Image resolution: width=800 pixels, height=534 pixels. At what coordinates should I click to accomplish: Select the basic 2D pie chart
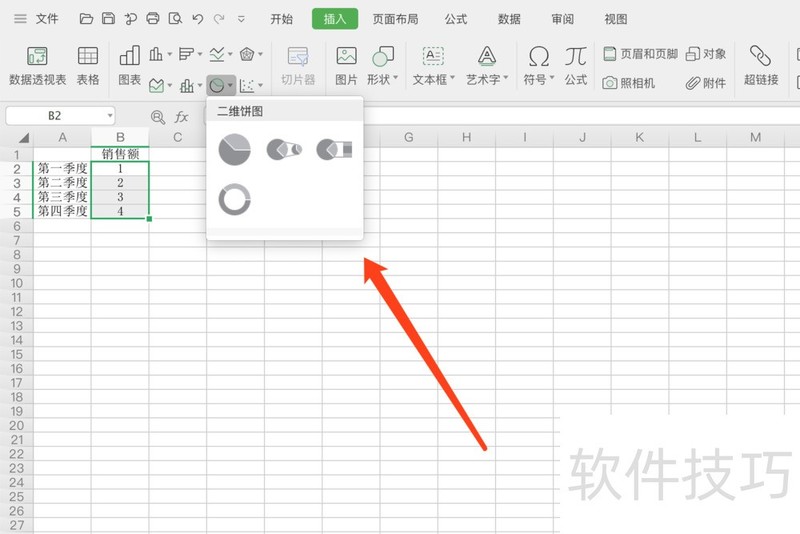pos(235,150)
